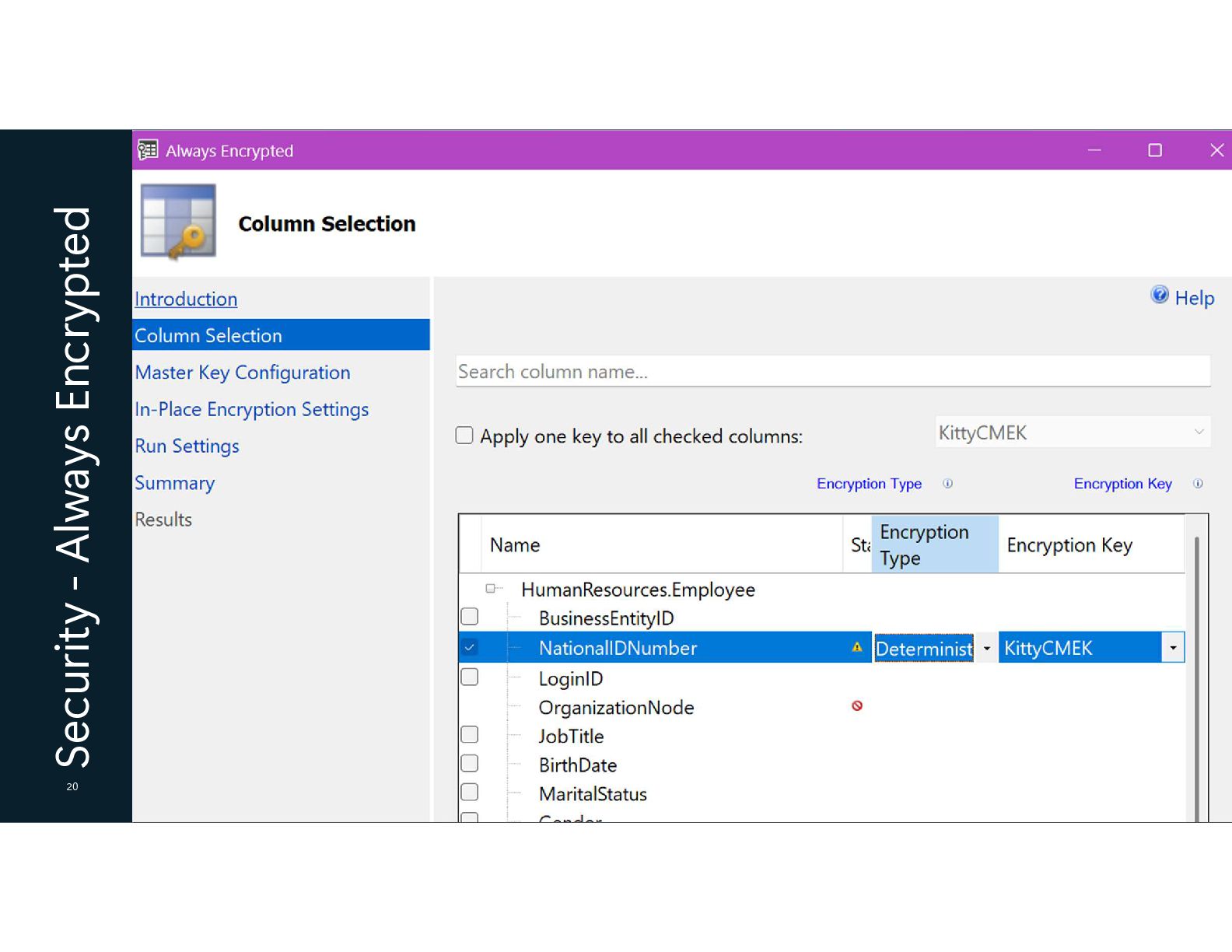Click the Introduction link

(186, 299)
